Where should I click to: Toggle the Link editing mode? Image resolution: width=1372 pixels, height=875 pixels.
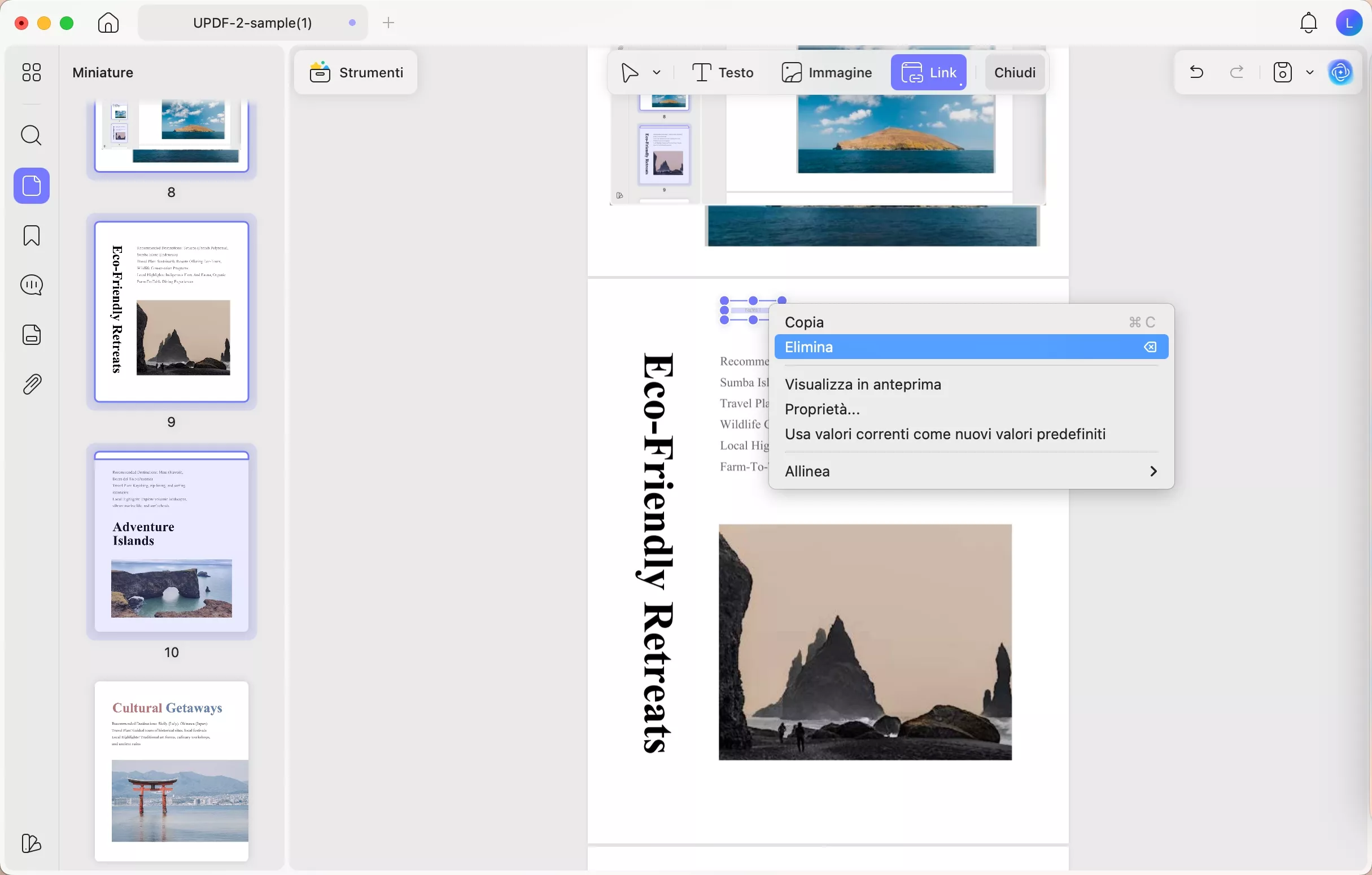[x=928, y=72]
